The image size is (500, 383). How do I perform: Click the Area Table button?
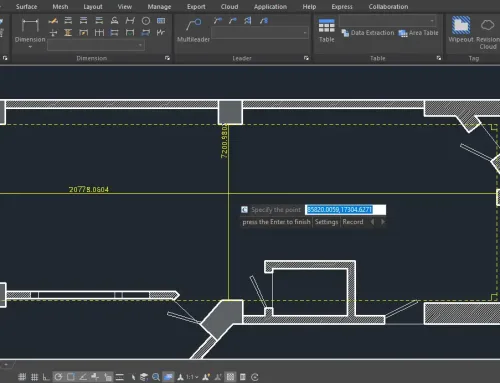[419, 33]
